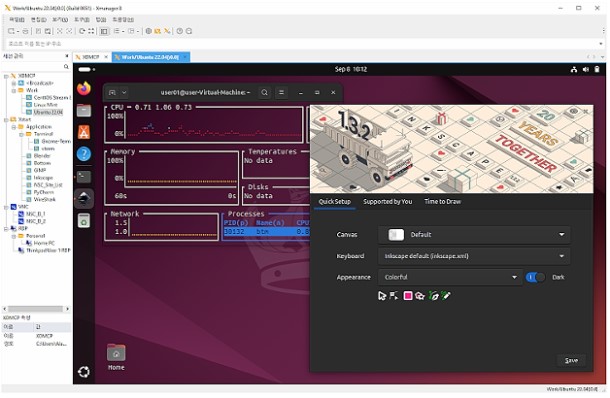
Task: Open the 파일(F) menu
Action: pyautogui.click(x=17, y=19)
